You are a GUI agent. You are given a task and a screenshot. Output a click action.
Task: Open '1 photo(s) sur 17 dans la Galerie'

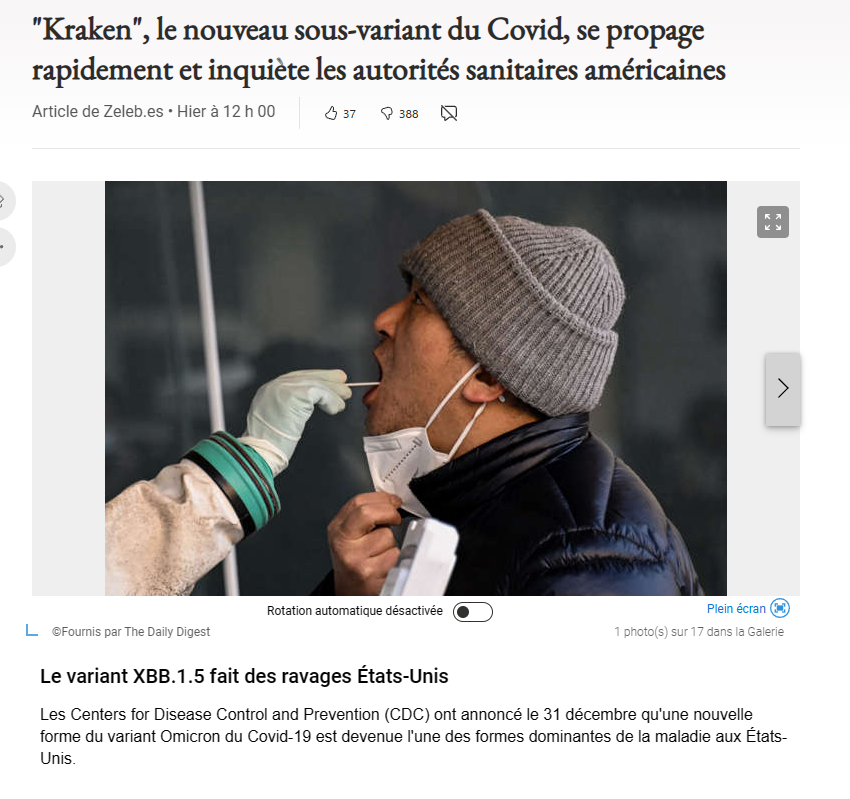(x=699, y=632)
